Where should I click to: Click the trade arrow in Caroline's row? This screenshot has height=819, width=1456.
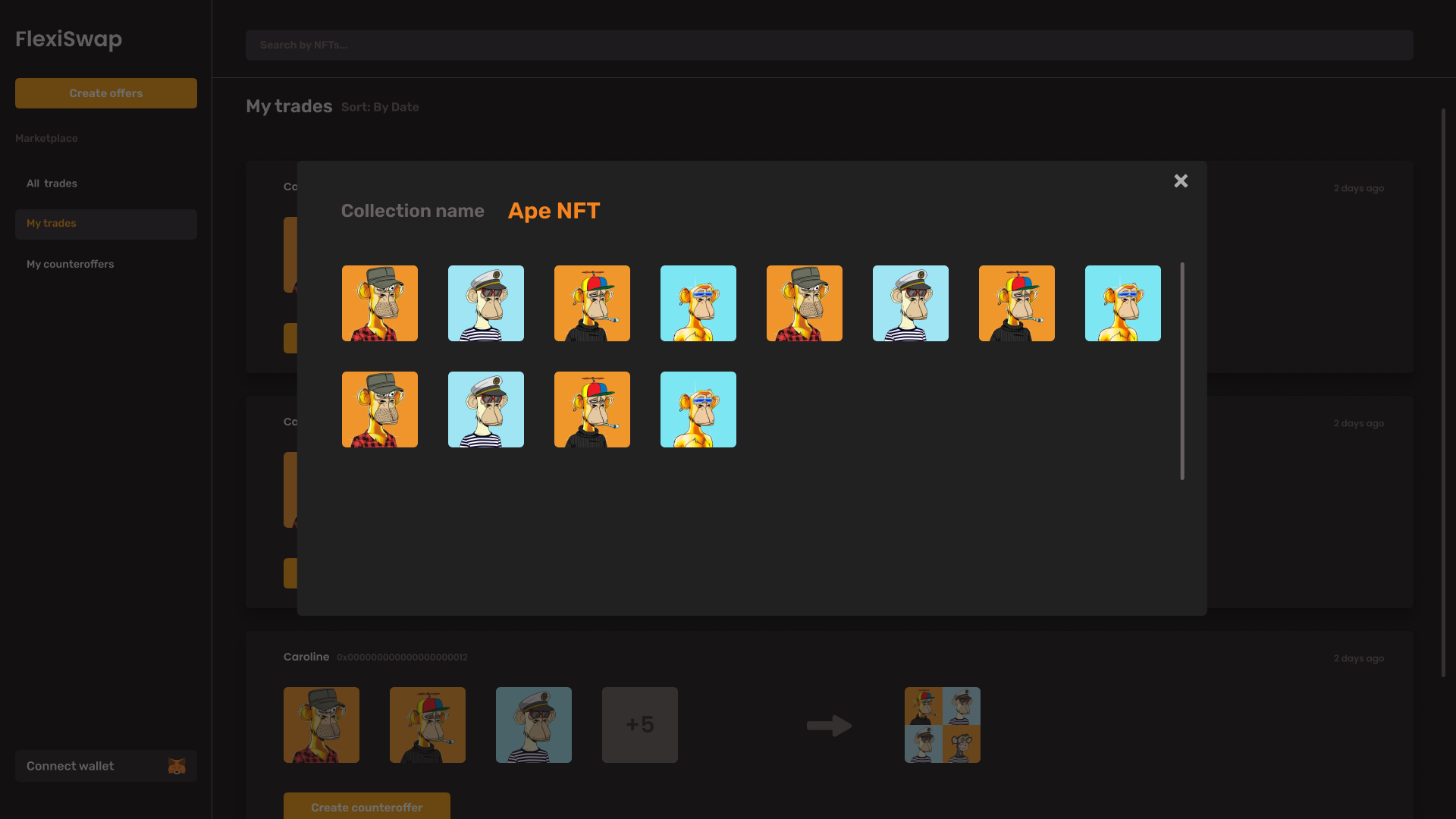[829, 726]
